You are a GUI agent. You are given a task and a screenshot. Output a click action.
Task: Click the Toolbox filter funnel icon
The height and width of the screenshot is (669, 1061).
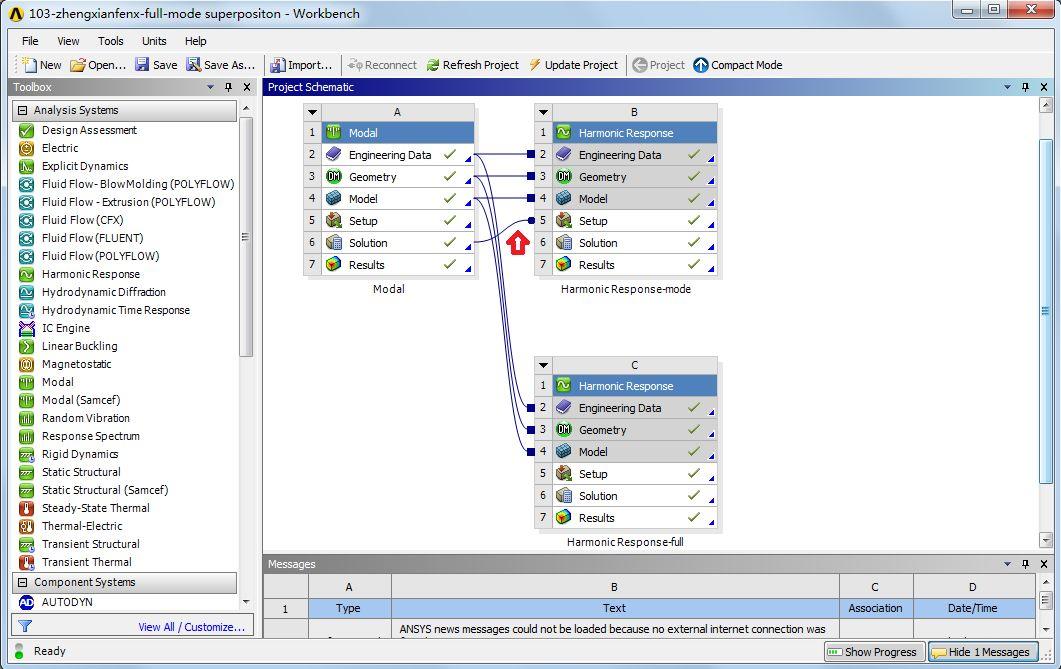click(25, 627)
